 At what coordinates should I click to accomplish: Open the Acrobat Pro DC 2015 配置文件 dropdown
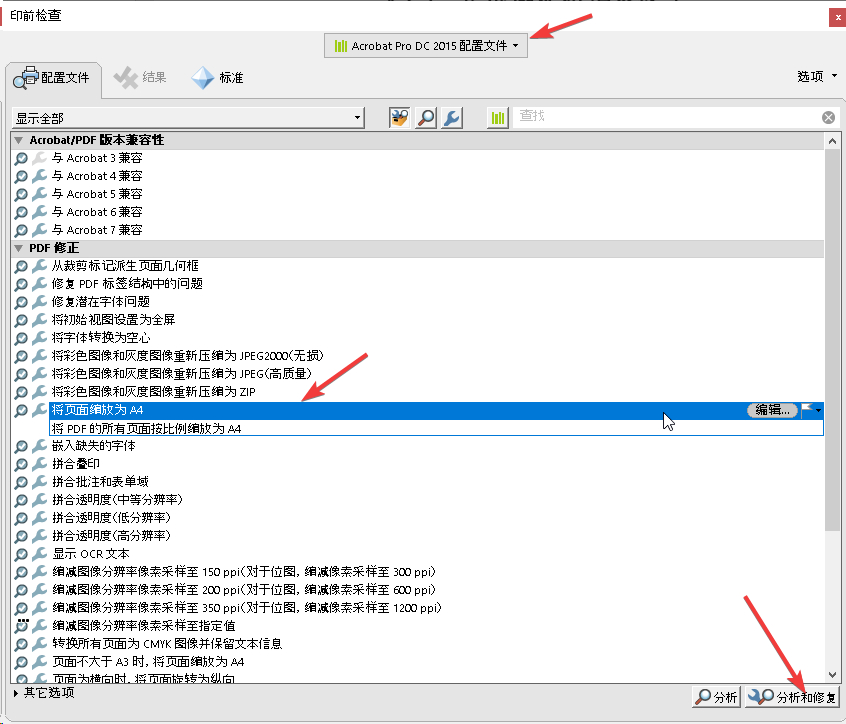pos(427,46)
